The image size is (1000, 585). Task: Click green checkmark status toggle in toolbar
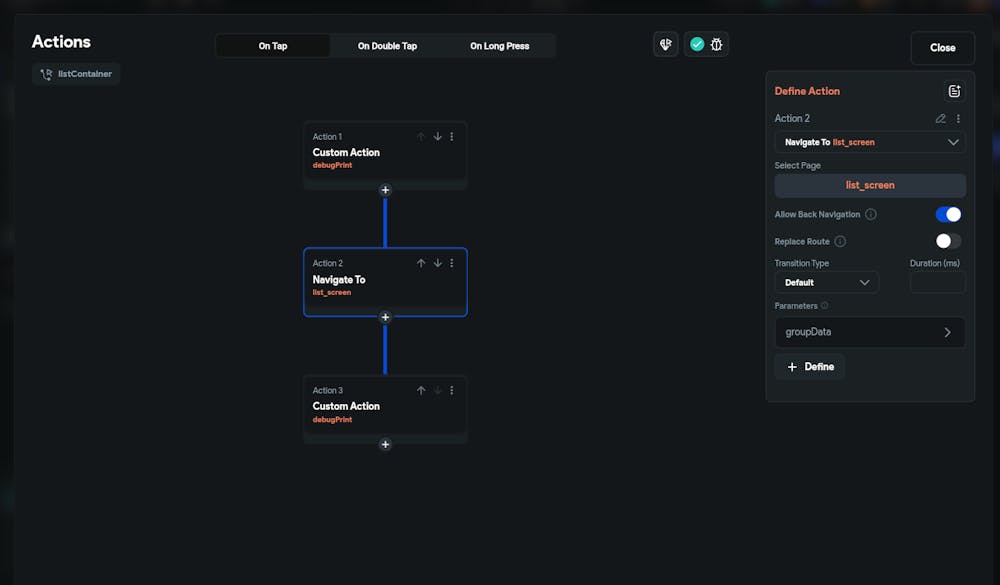697,45
